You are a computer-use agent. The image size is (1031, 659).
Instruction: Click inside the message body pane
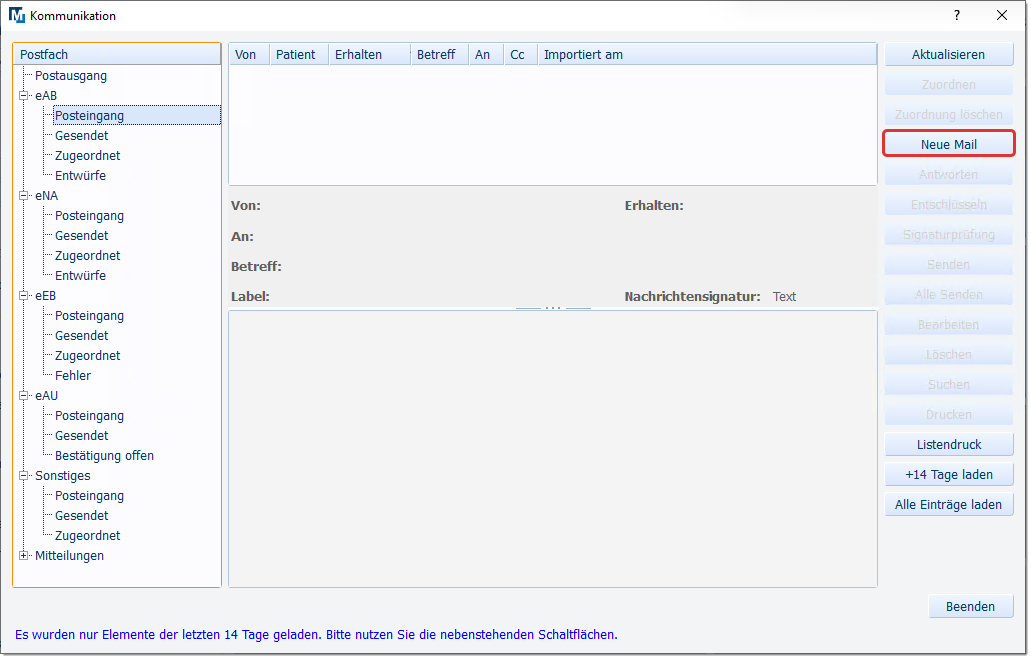553,449
